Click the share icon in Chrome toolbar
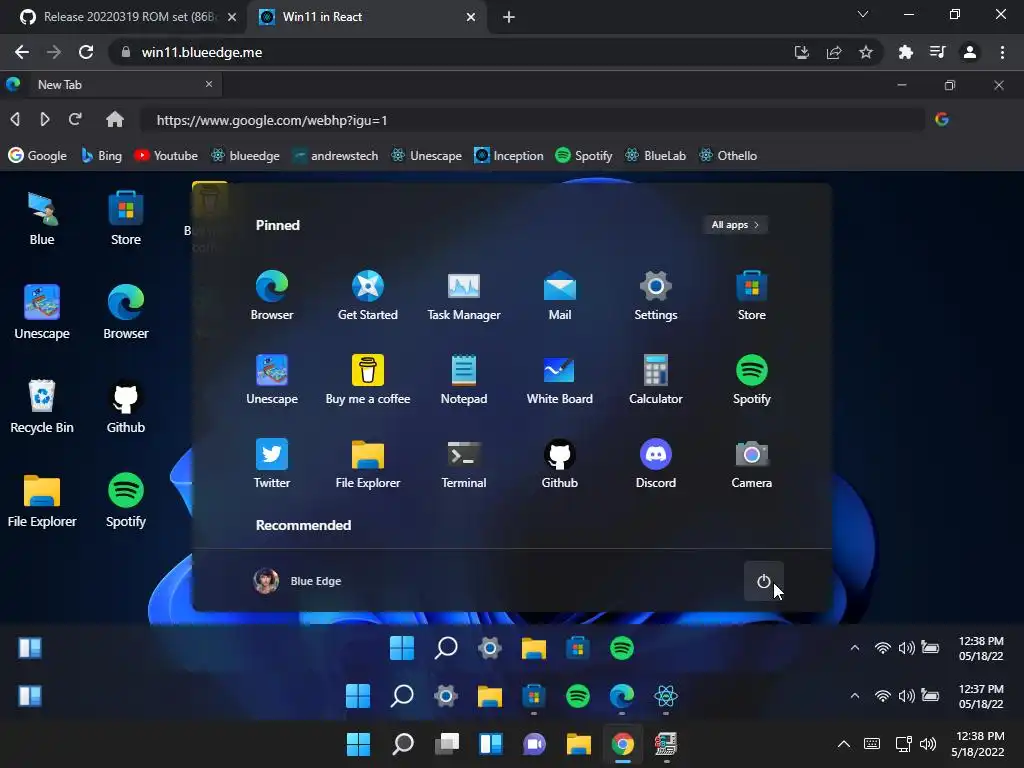 click(834, 52)
